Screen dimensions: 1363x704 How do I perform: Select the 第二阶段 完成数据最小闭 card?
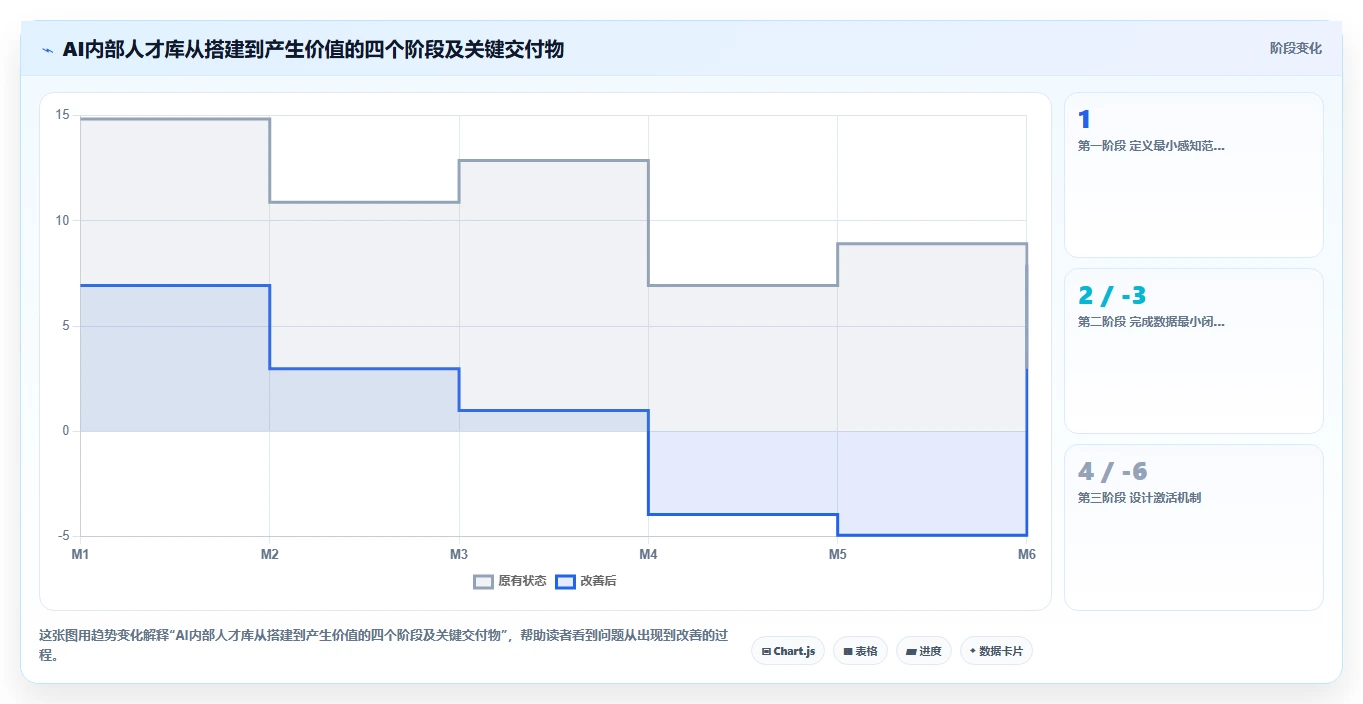tap(1194, 351)
